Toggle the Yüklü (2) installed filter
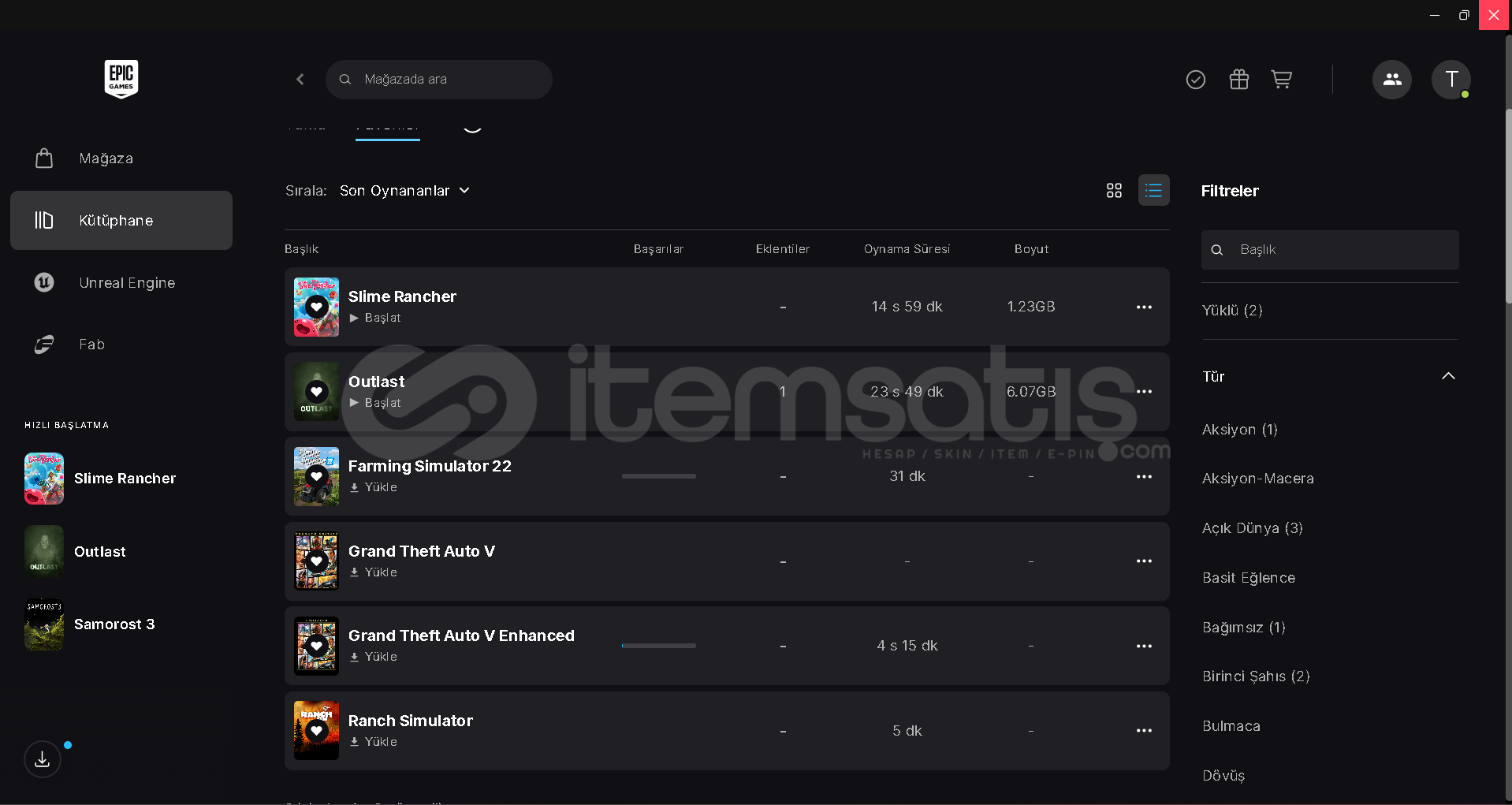 (1232, 311)
